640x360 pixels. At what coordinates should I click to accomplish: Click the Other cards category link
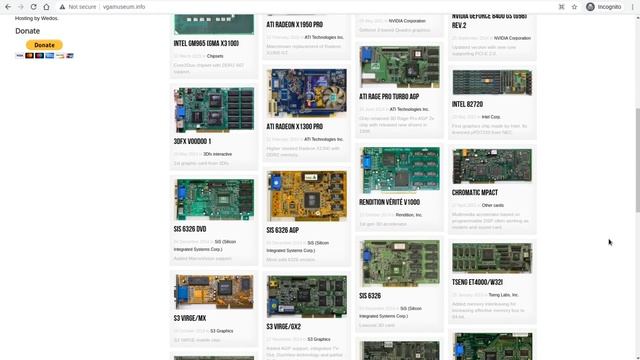pos(493,205)
